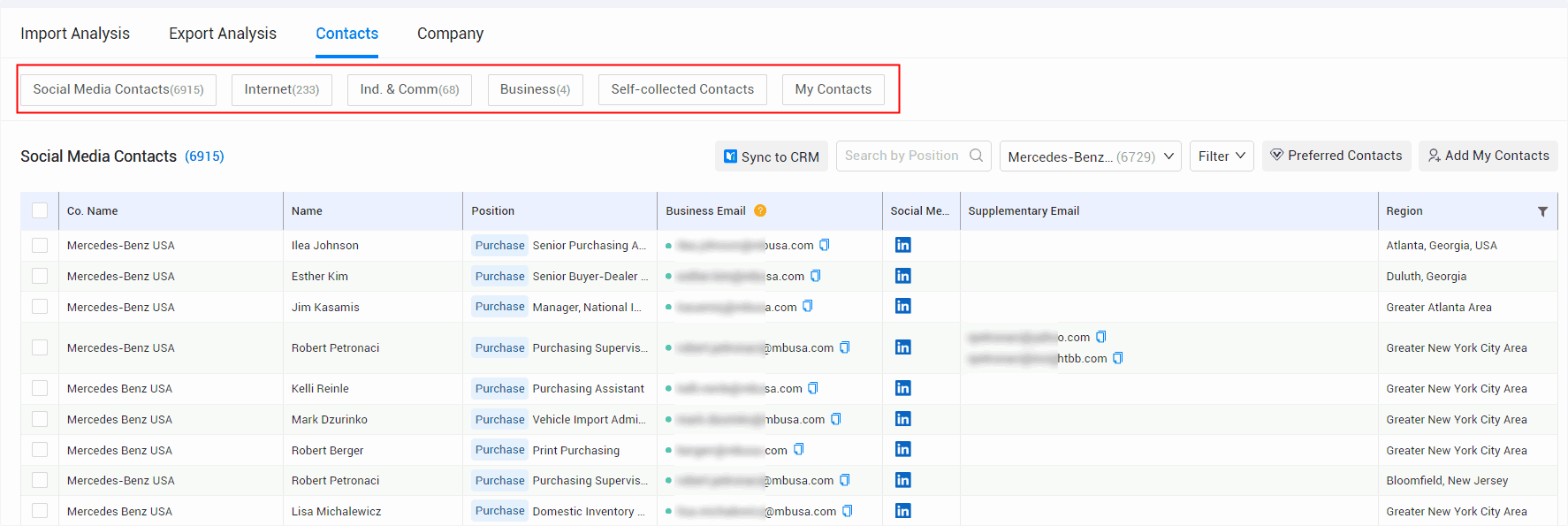The height and width of the screenshot is (526, 1568).
Task: Copy supplementary email ending in o.com
Action: (1101, 337)
